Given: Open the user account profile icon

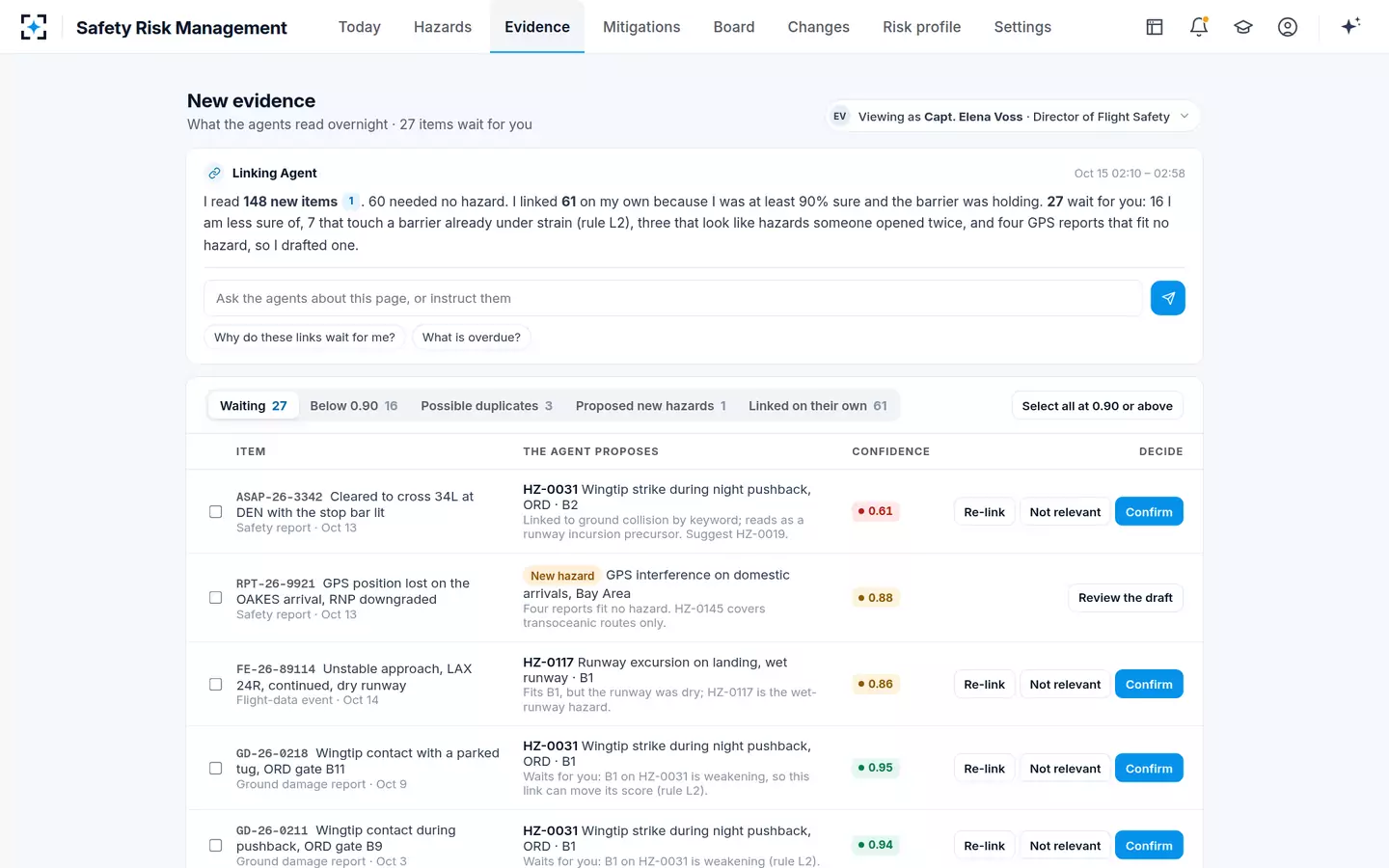Looking at the screenshot, I should [x=1288, y=27].
